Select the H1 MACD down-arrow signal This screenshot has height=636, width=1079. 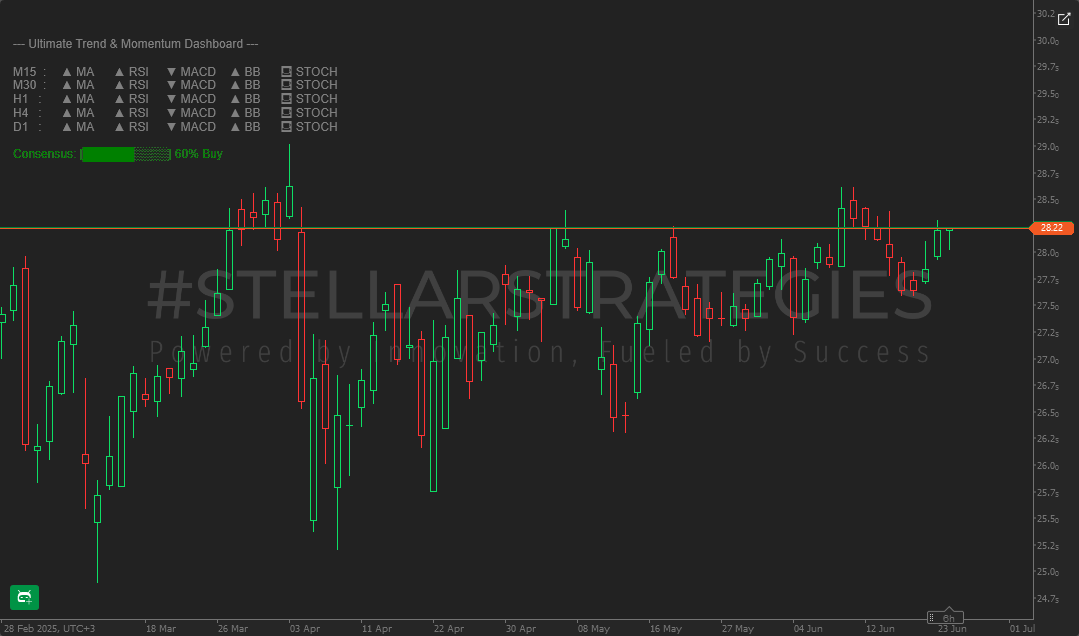[x=170, y=99]
